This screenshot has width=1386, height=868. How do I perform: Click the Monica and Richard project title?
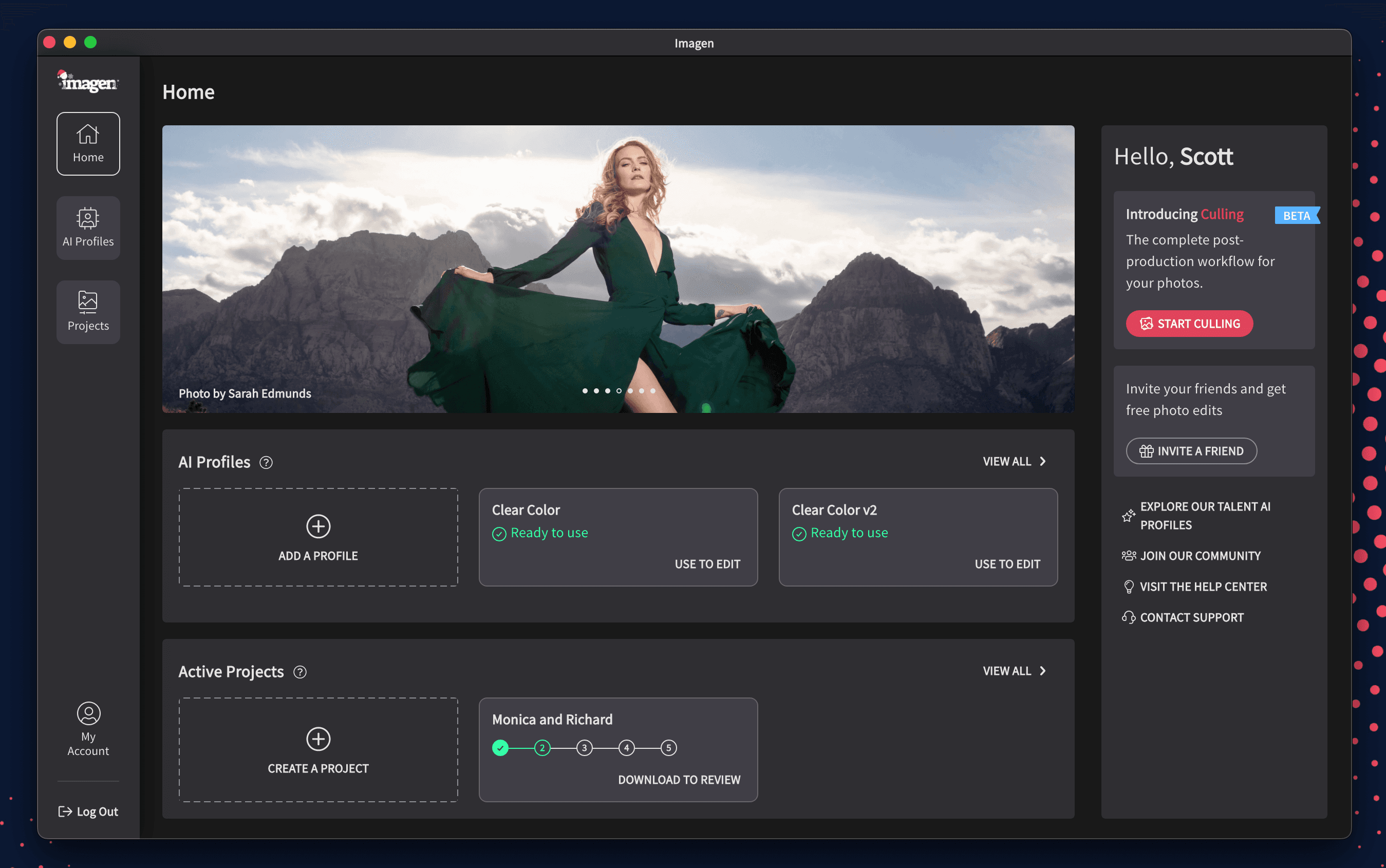click(552, 720)
